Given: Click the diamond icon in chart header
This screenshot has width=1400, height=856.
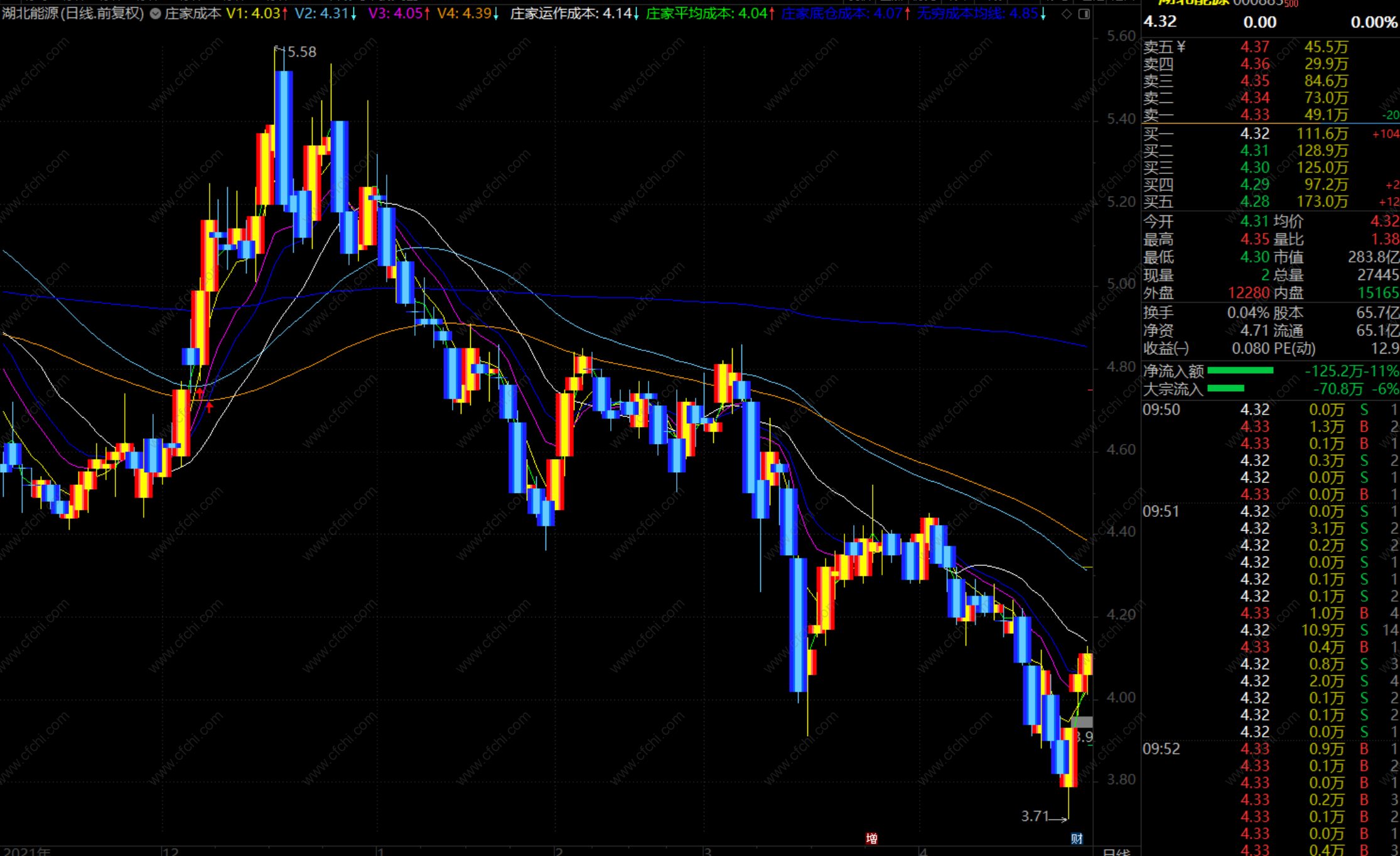Looking at the screenshot, I should [1067, 14].
